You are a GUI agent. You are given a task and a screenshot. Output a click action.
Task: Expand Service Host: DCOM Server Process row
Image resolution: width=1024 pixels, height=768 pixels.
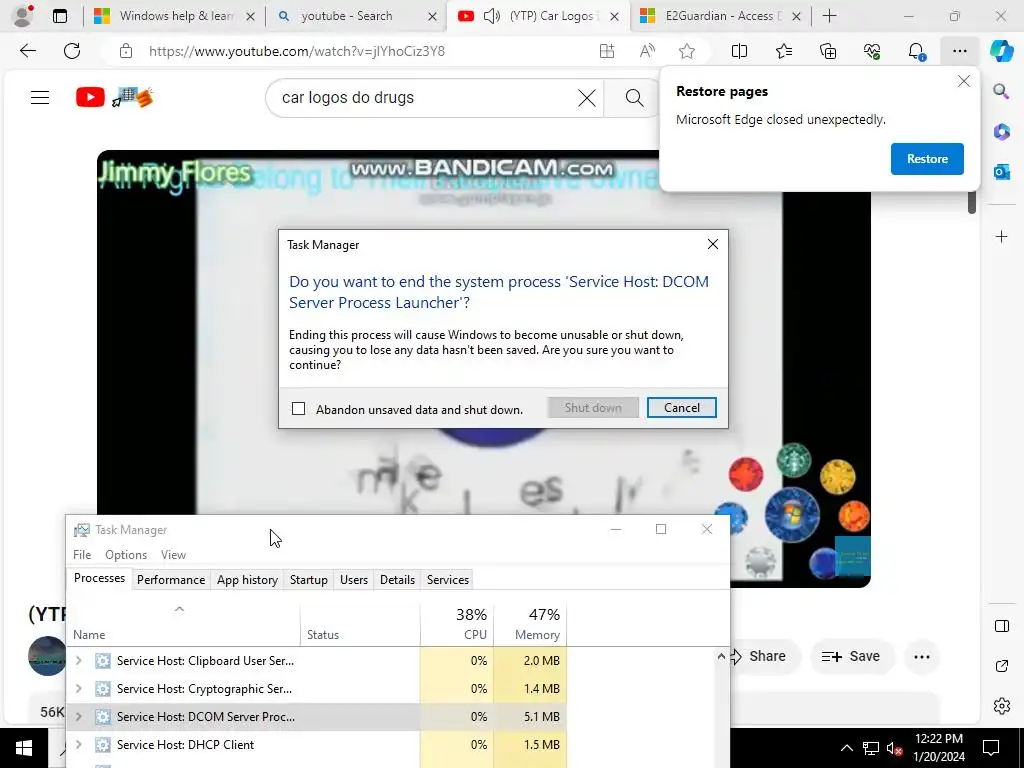78,716
